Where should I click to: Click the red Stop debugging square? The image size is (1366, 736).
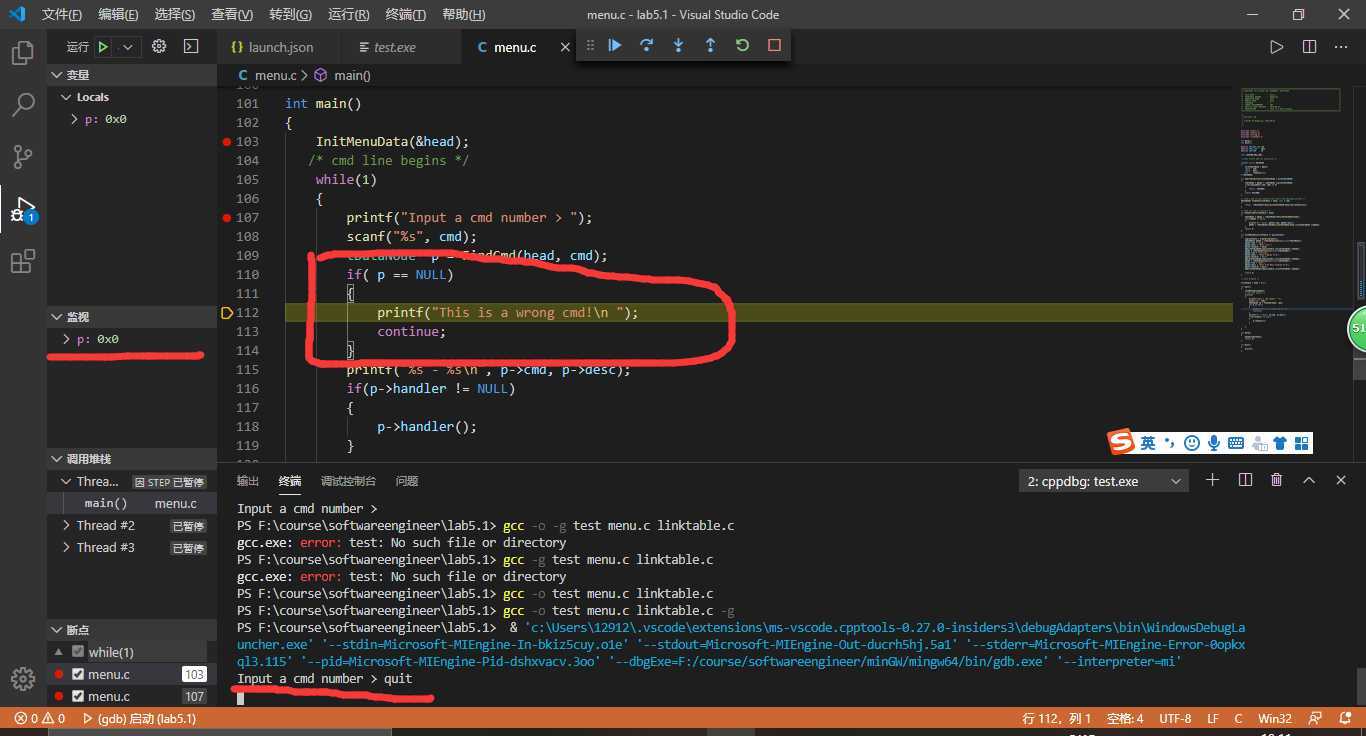(x=774, y=45)
